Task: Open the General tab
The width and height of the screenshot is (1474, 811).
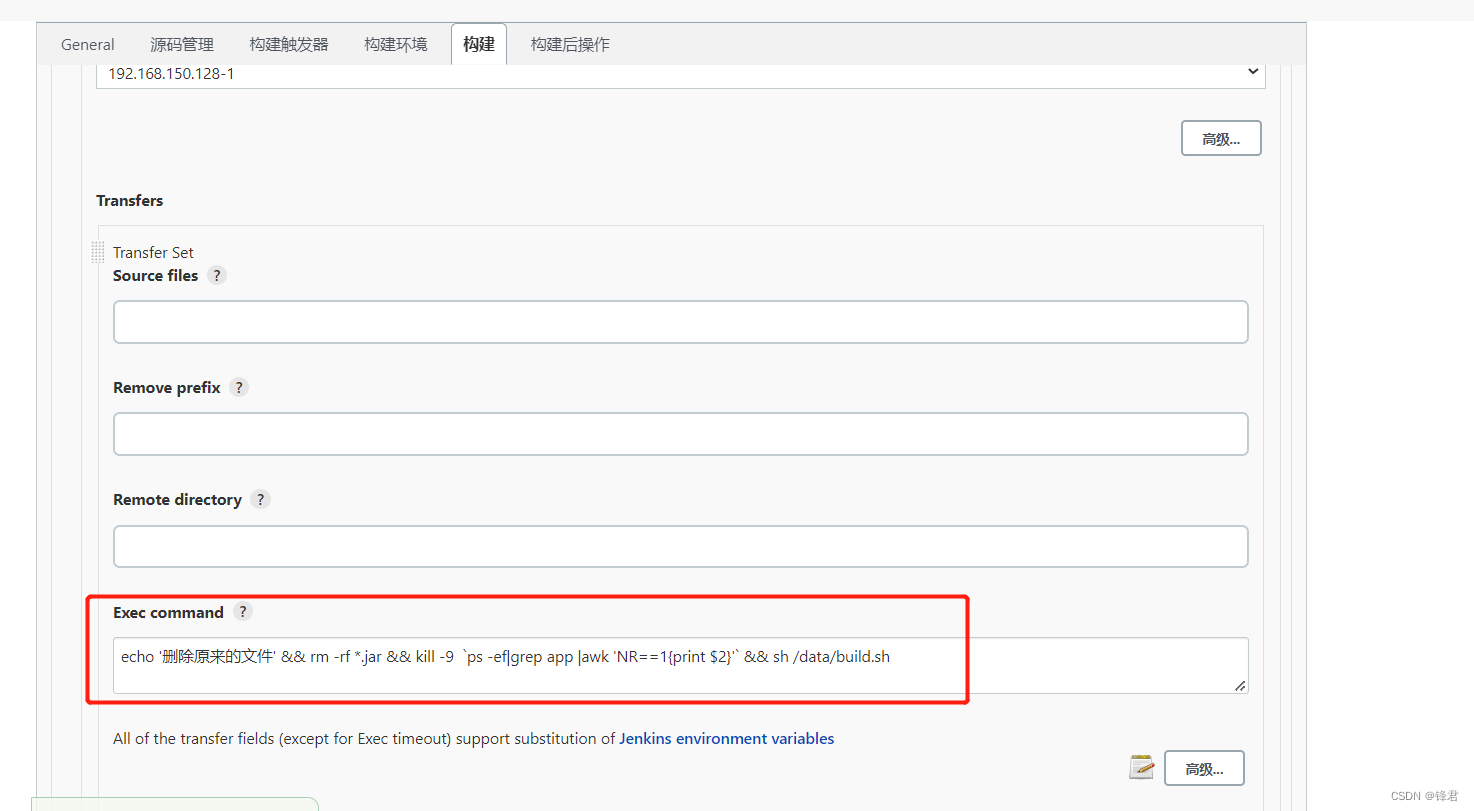Action: pyautogui.click(x=88, y=44)
